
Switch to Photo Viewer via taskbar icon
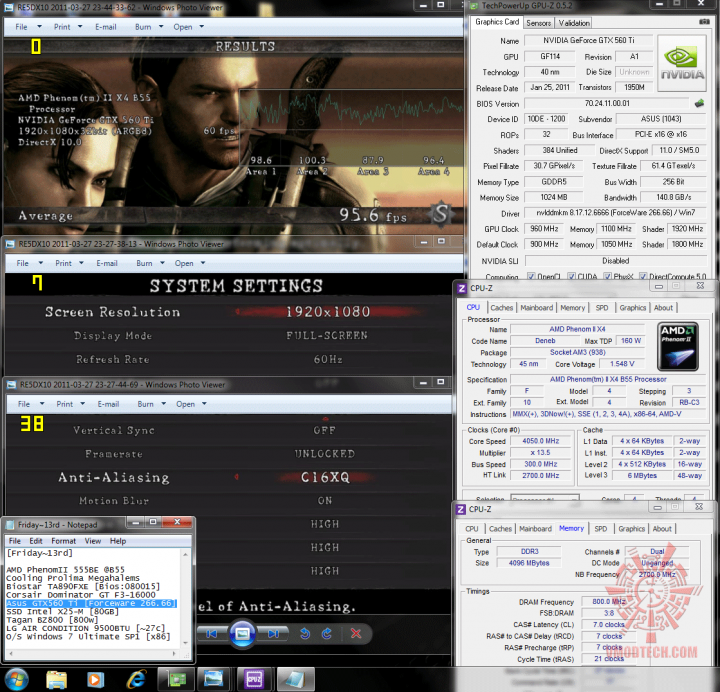click(x=214, y=680)
